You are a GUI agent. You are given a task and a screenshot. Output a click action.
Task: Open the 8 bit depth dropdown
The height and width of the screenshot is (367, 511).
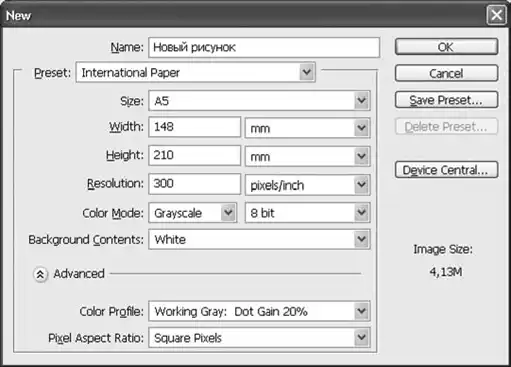pos(307,213)
